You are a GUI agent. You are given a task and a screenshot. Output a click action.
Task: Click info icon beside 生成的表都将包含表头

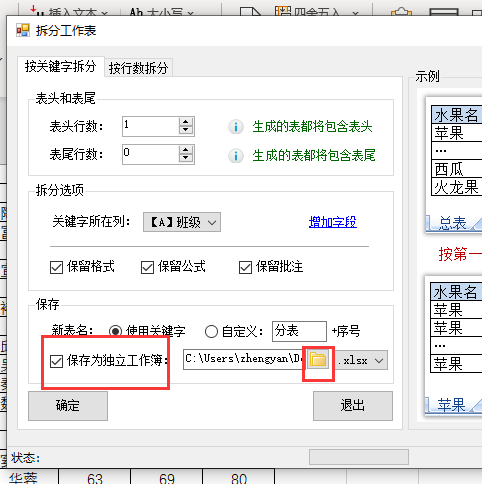click(236, 127)
